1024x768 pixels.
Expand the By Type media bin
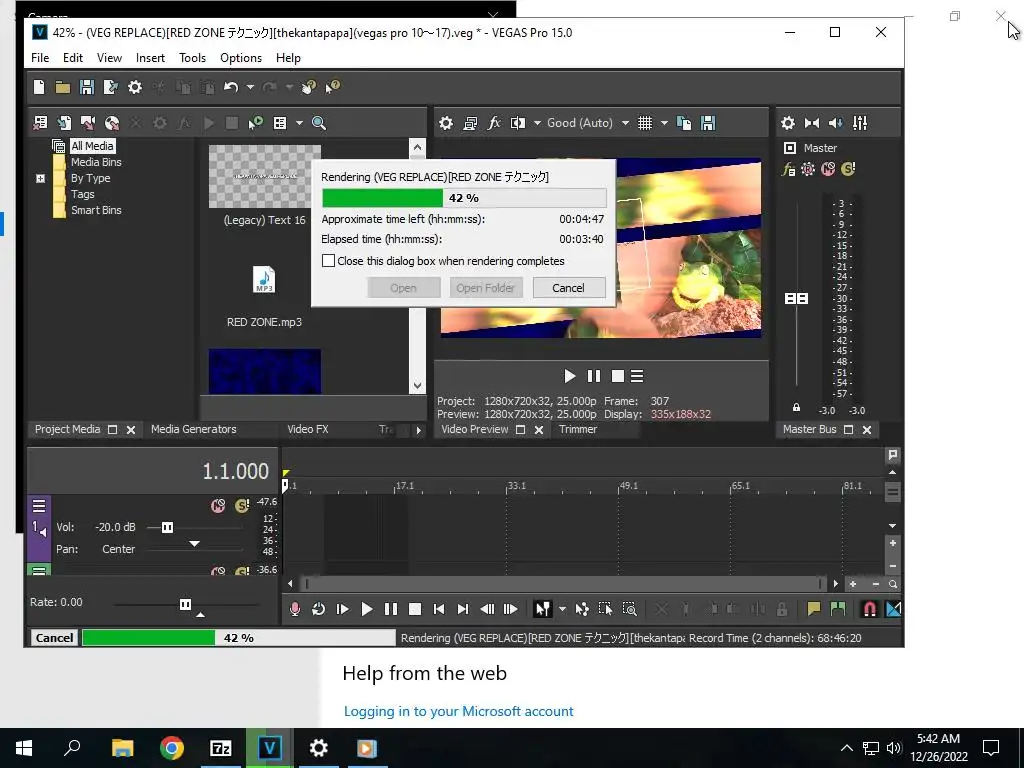point(40,178)
